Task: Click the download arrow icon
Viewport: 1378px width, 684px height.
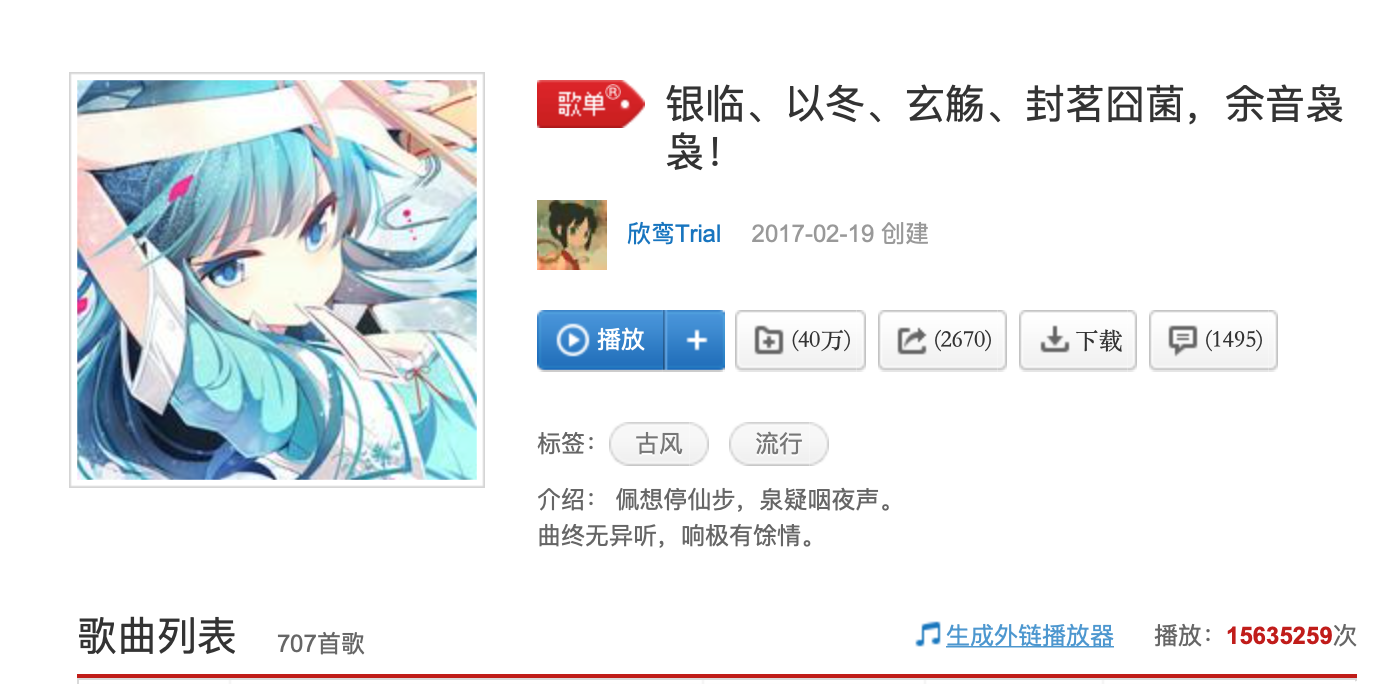Action: pyautogui.click(x=1054, y=340)
